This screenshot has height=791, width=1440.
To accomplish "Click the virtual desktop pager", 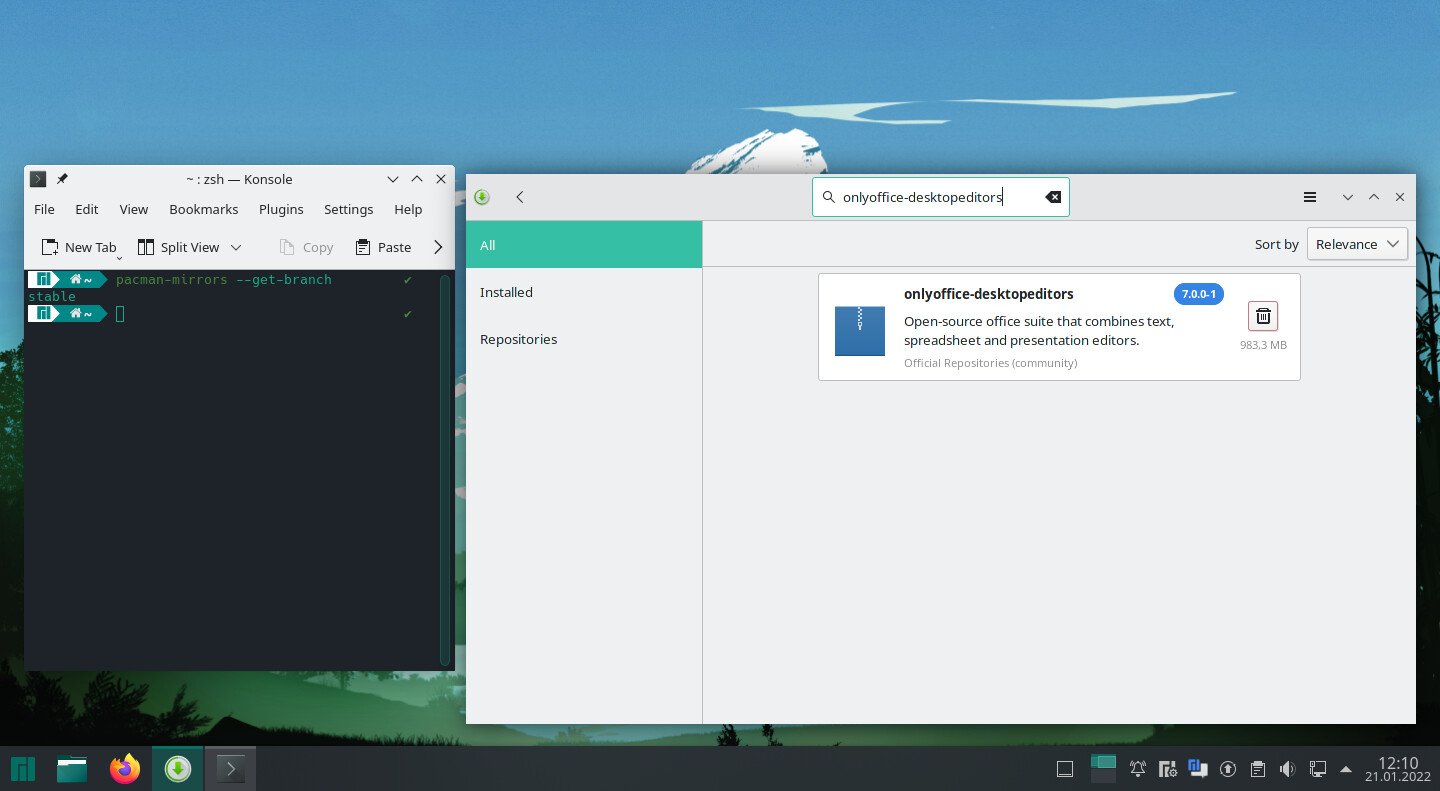I will [1103, 768].
